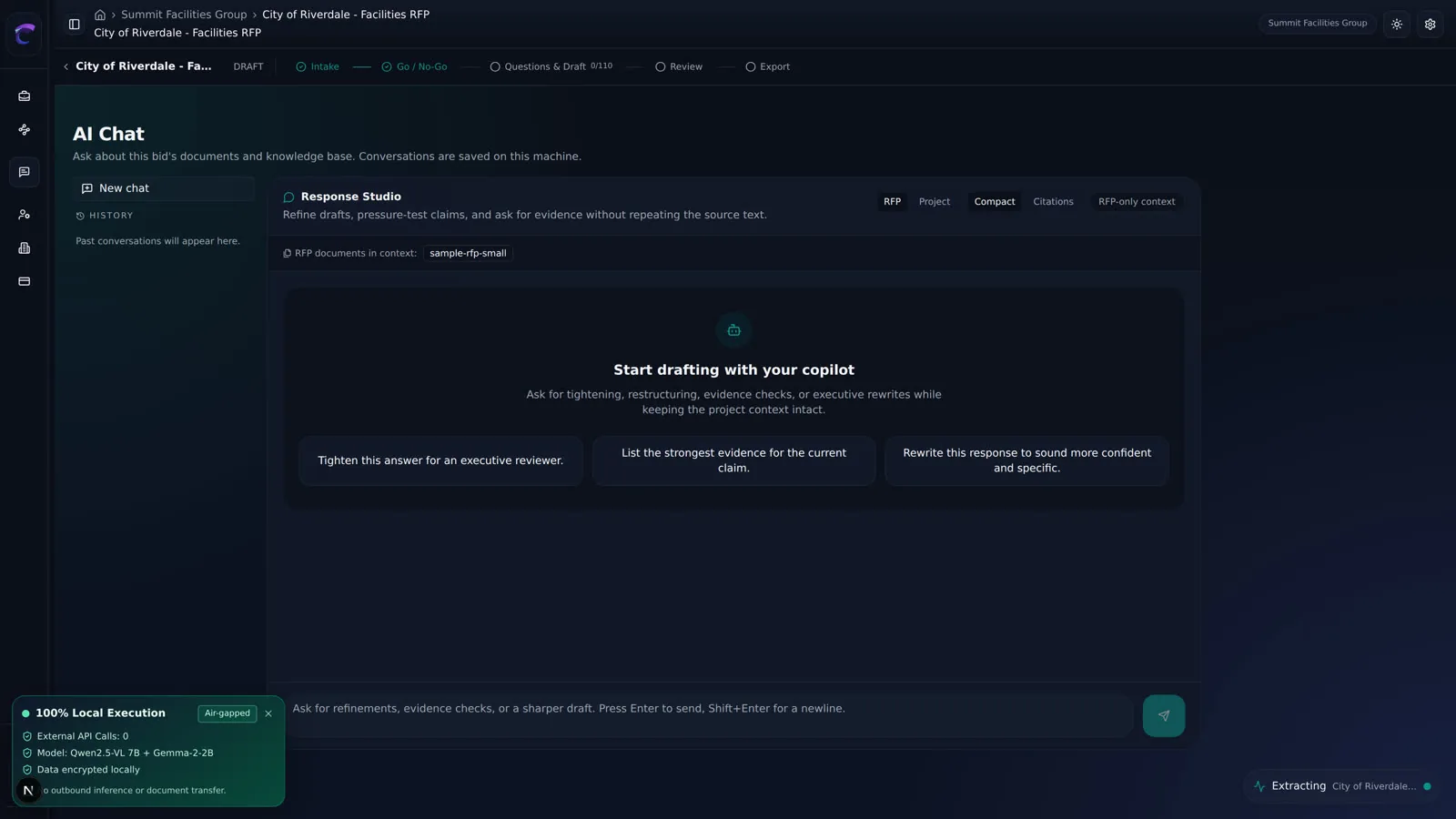Select the RFP context toggle
This screenshot has width=1456, height=819.
click(x=892, y=202)
